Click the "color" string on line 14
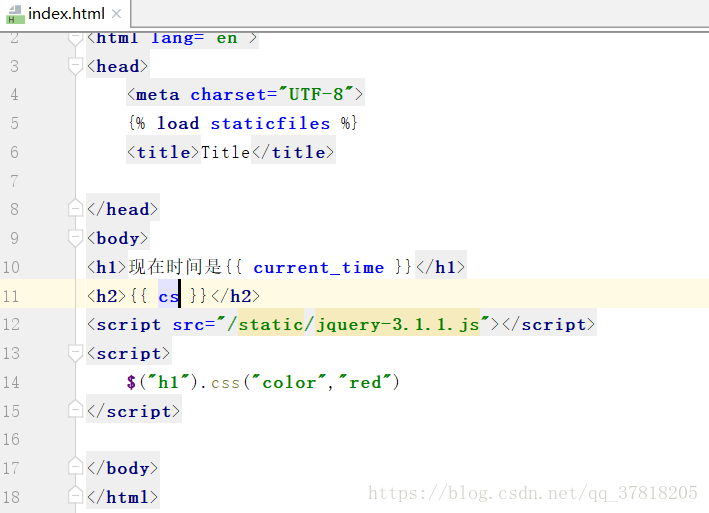Viewport: 709px width, 513px height. (289, 382)
